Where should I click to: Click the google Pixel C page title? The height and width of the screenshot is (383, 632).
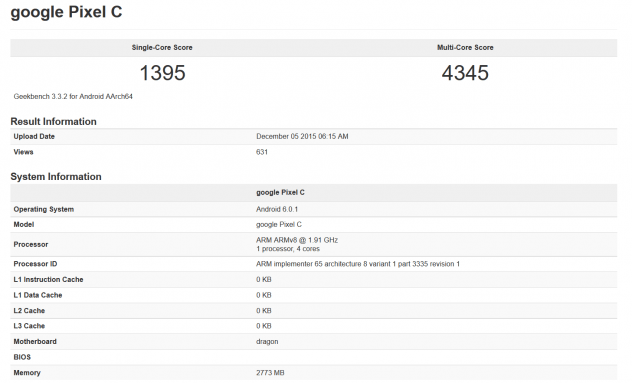66,12
